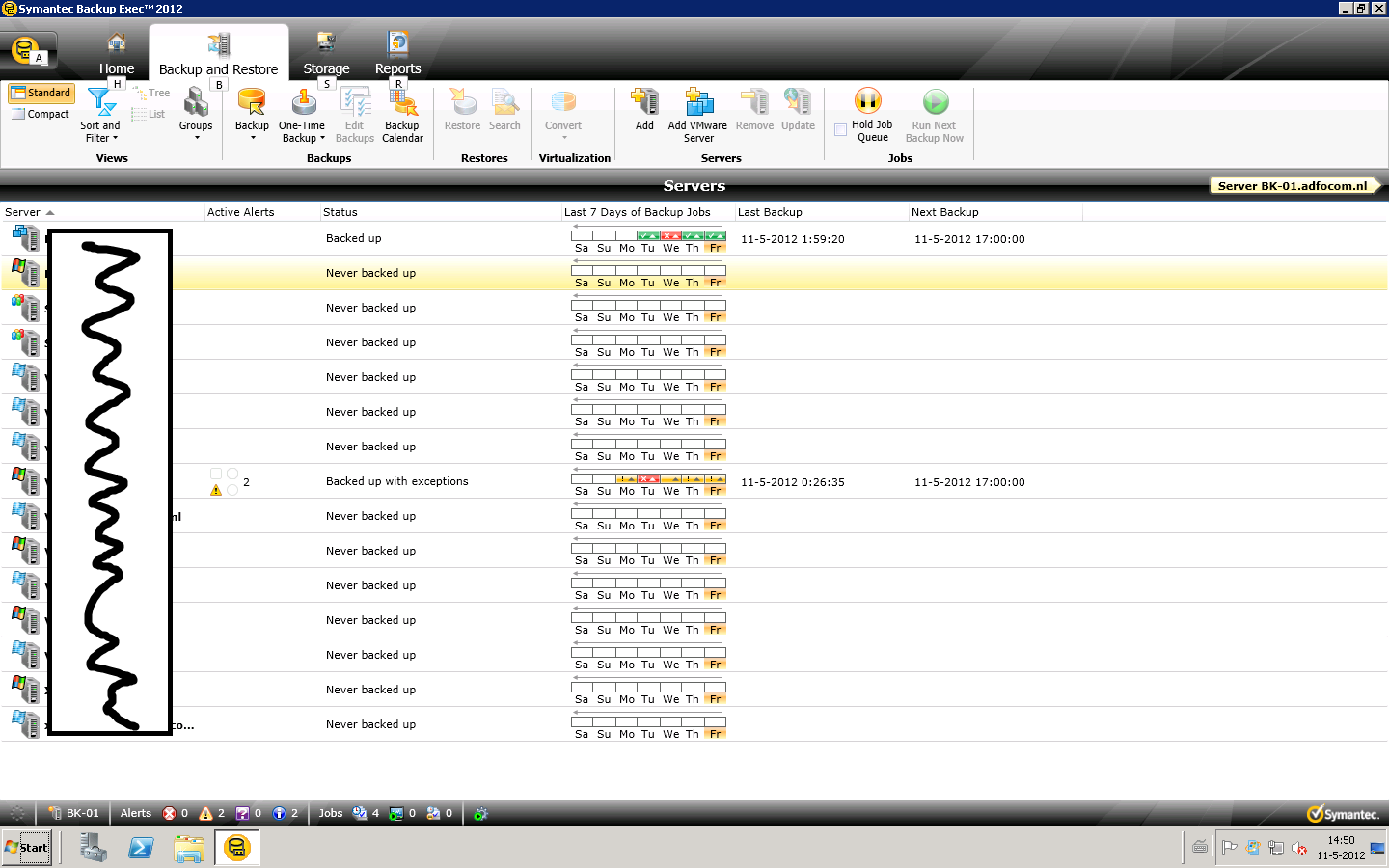
Task: Click the blue informational alerts icon in status bar
Action: 279,813
